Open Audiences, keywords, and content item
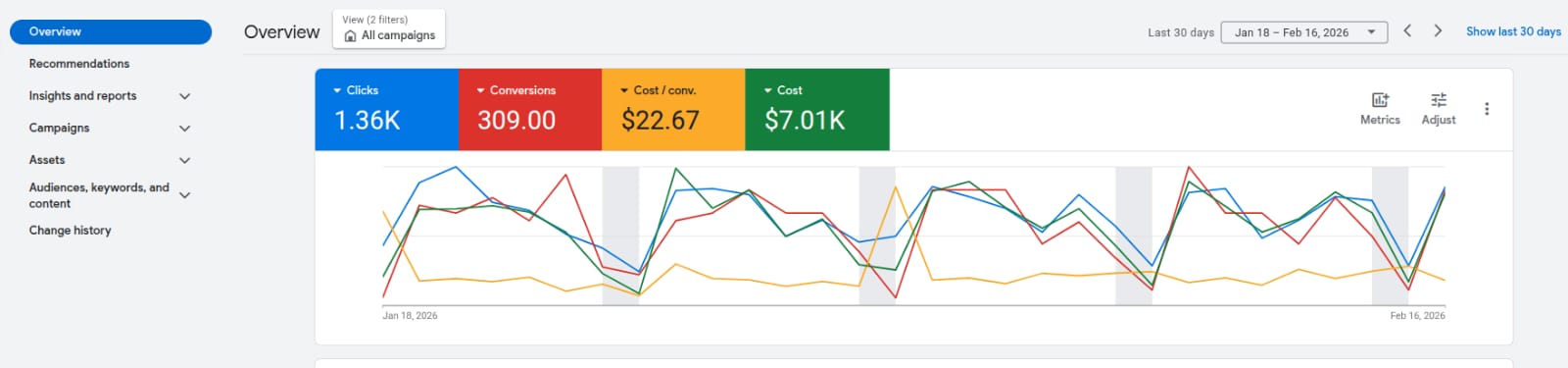The height and width of the screenshot is (368, 1568). click(99, 195)
